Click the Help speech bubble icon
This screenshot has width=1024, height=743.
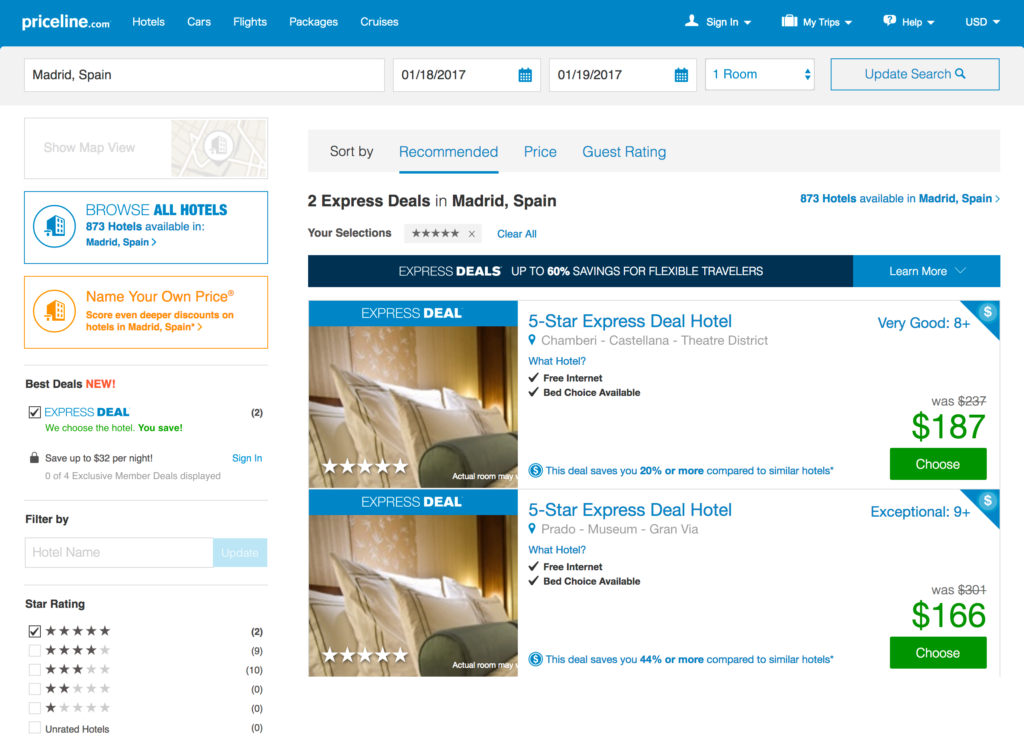[x=889, y=21]
